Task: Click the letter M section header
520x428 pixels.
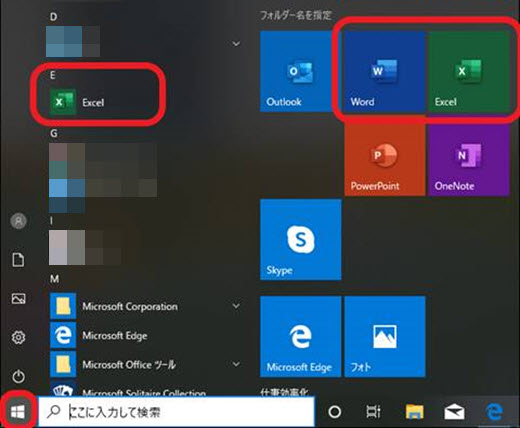Action: coord(54,278)
